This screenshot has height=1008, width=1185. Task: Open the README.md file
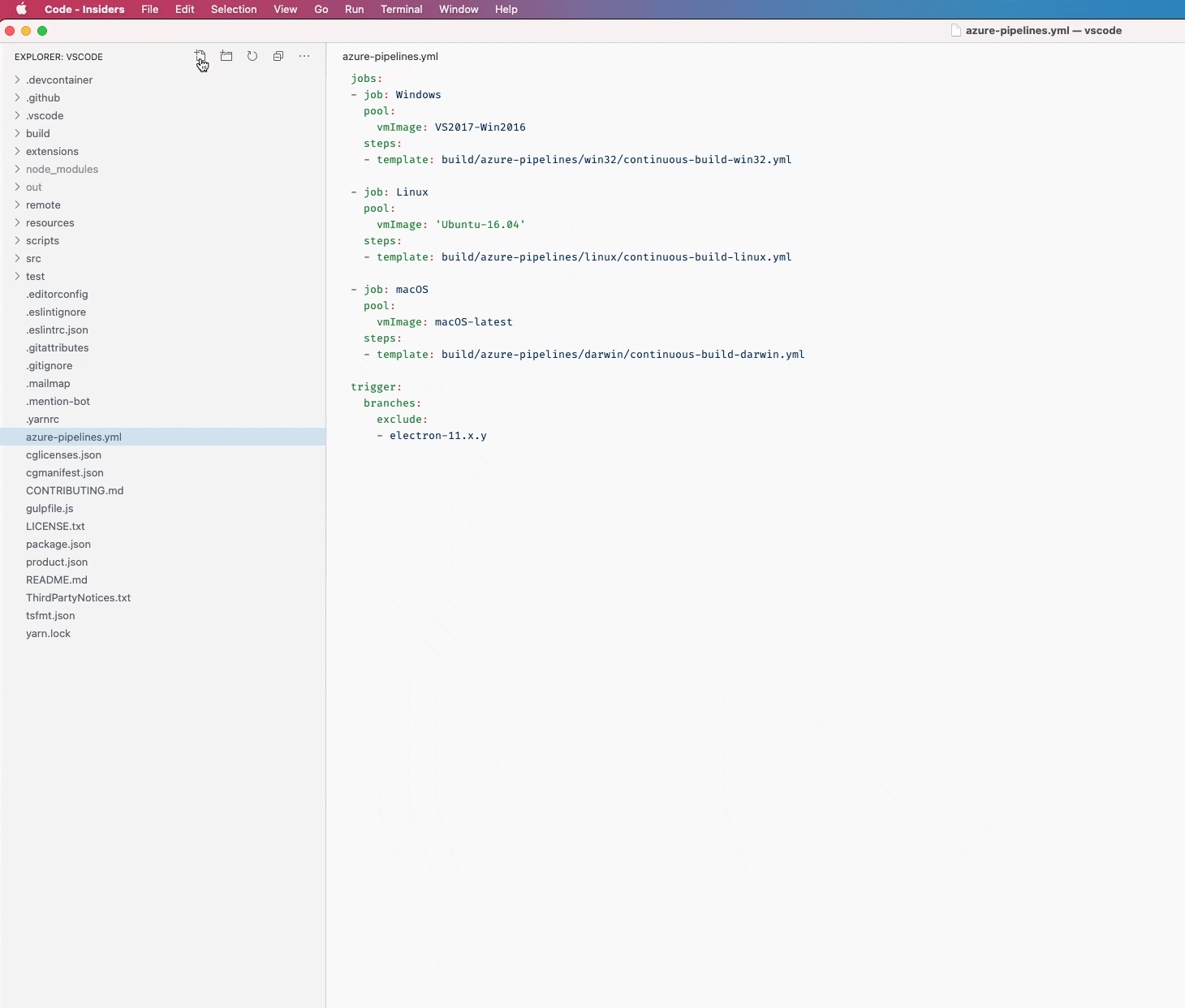point(57,579)
